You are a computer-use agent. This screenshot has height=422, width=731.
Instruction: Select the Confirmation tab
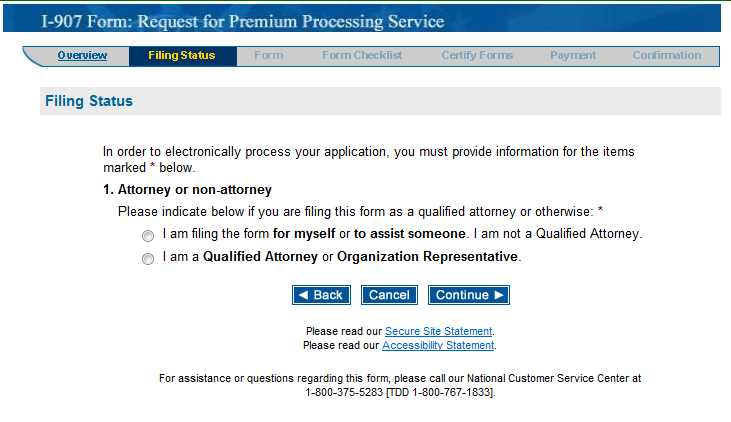coord(667,56)
